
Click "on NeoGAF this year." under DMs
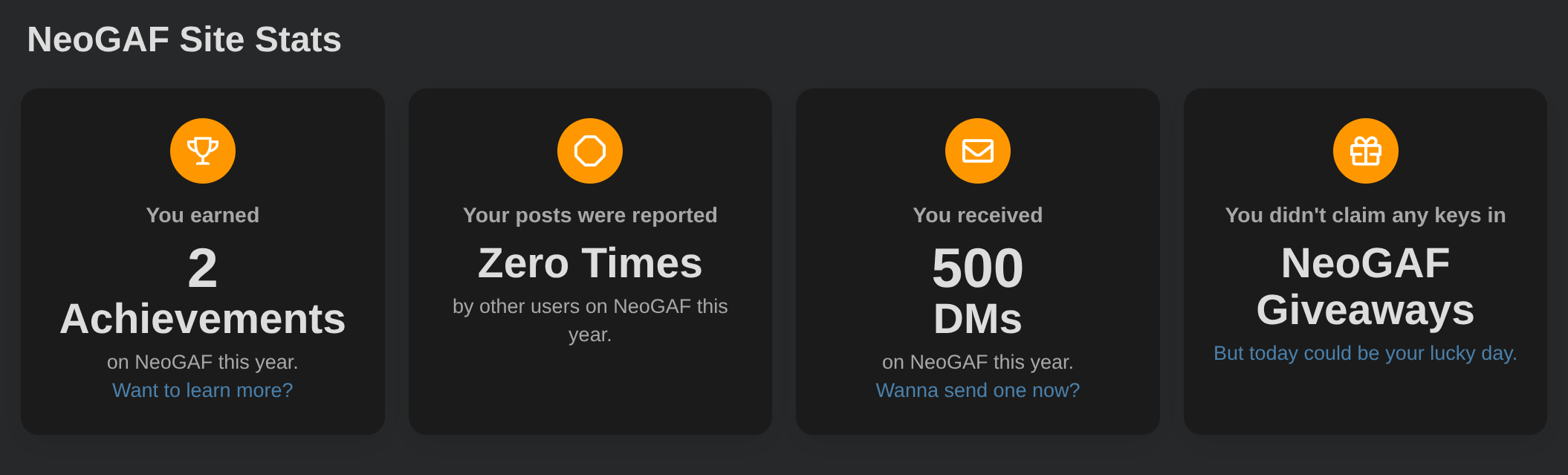click(x=978, y=362)
